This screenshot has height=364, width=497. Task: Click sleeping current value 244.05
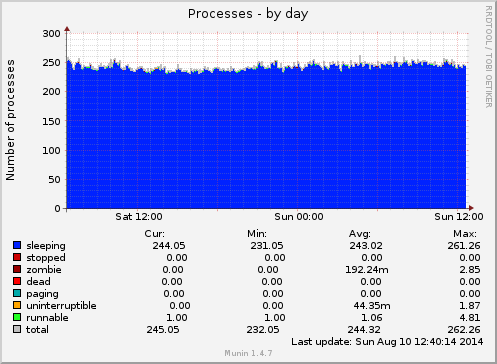click(169, 246)
